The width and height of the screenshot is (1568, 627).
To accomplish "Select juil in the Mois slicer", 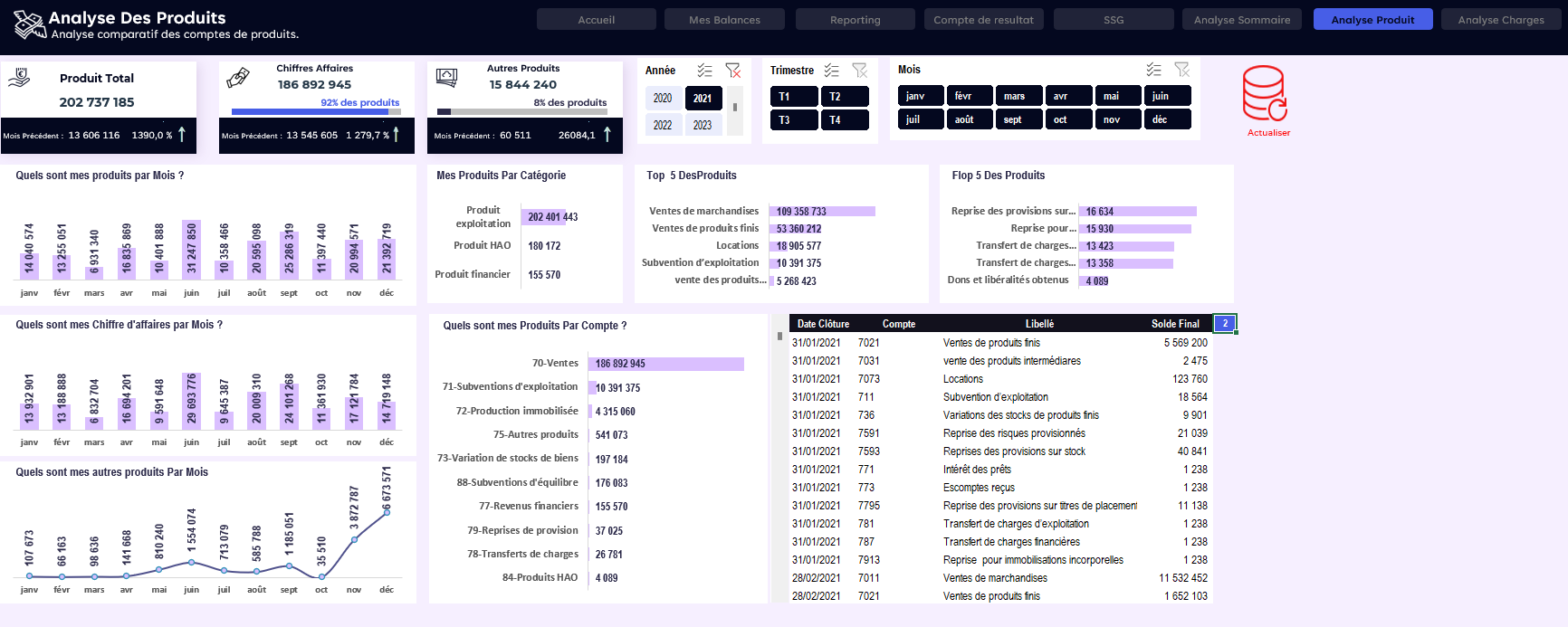I will point(921,119).
